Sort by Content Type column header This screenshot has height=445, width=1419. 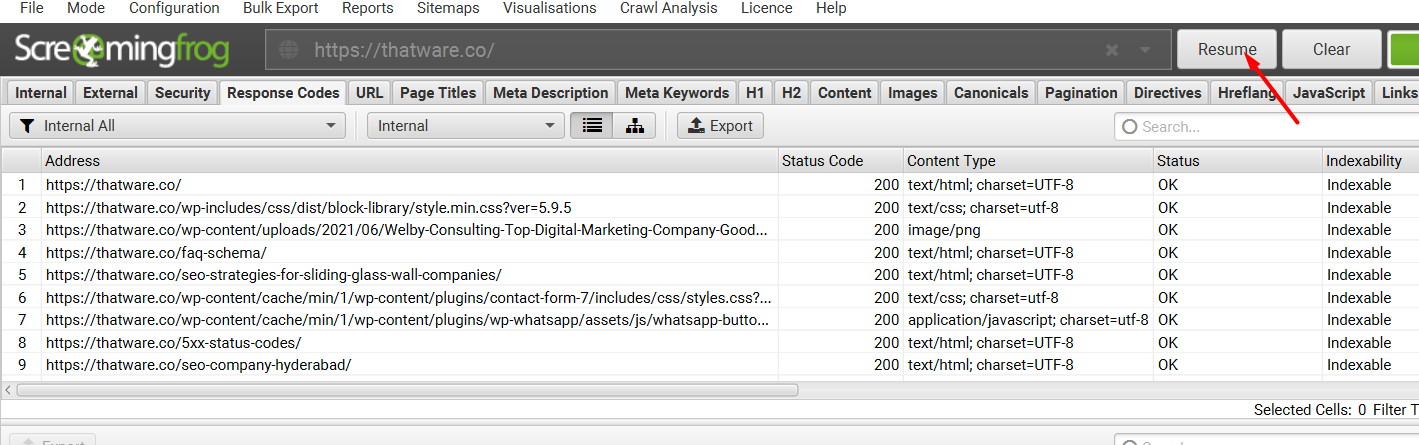pos(1028,160)
